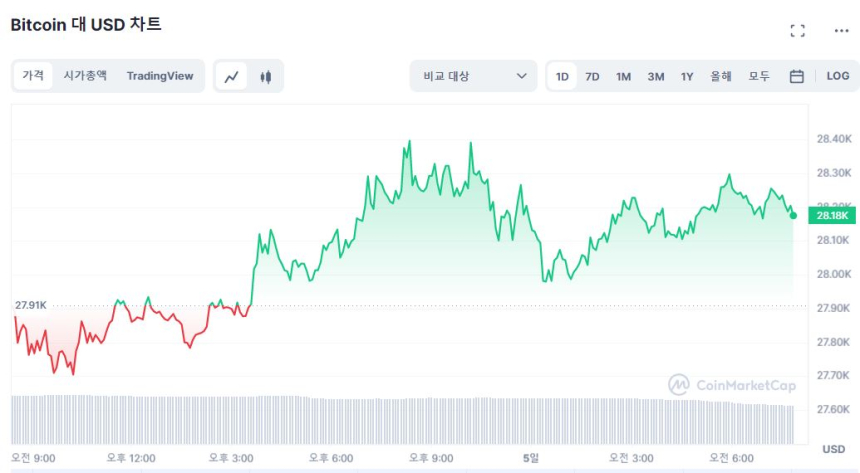Select the 올해 year-to-date range
The height and width of the screenshot is (473, 860).
720,76
